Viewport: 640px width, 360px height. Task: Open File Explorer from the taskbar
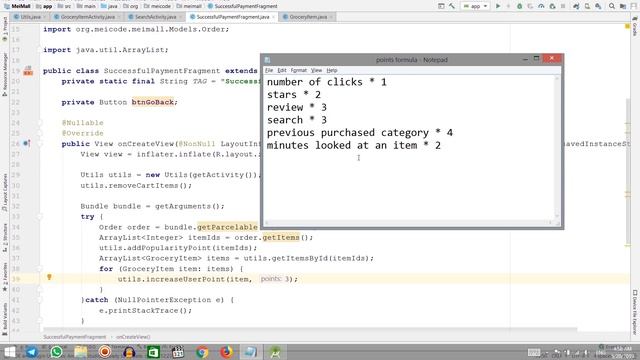point(80,352)
